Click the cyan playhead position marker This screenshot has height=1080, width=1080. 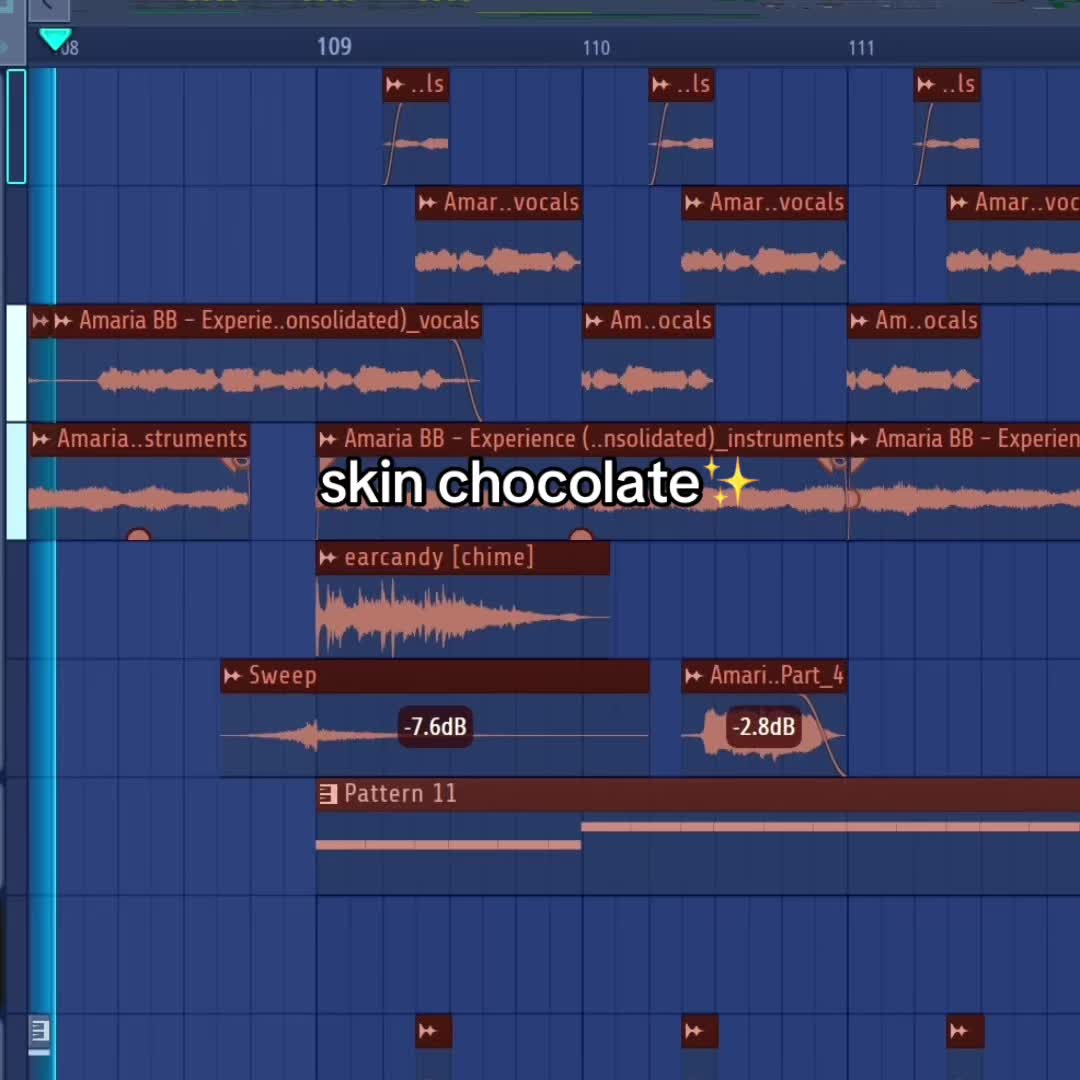pos(55,39)
